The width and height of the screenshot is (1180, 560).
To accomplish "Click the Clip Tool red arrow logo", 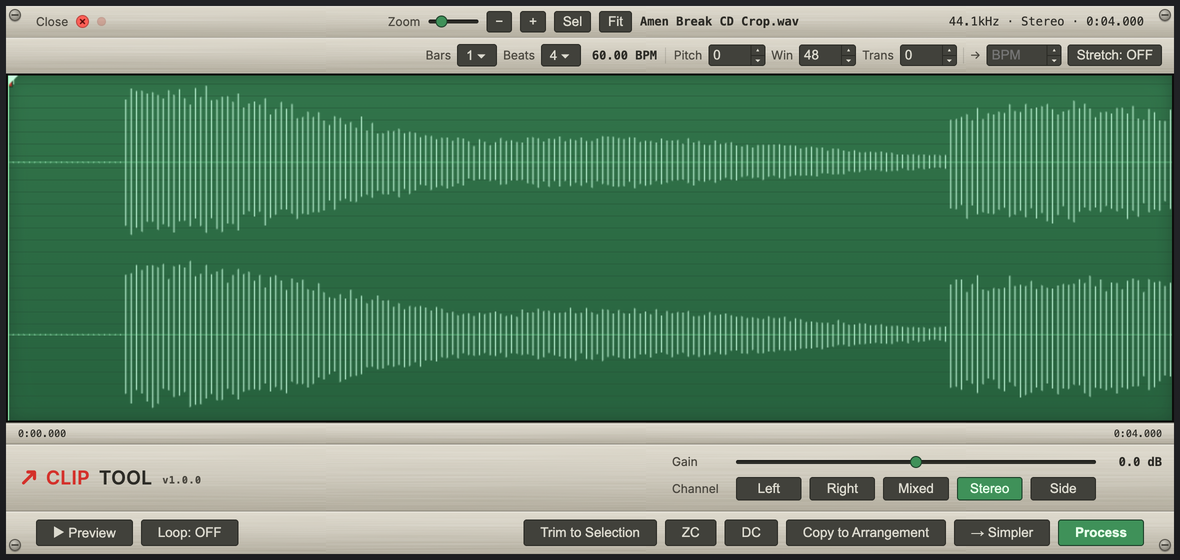I will 29,478.
